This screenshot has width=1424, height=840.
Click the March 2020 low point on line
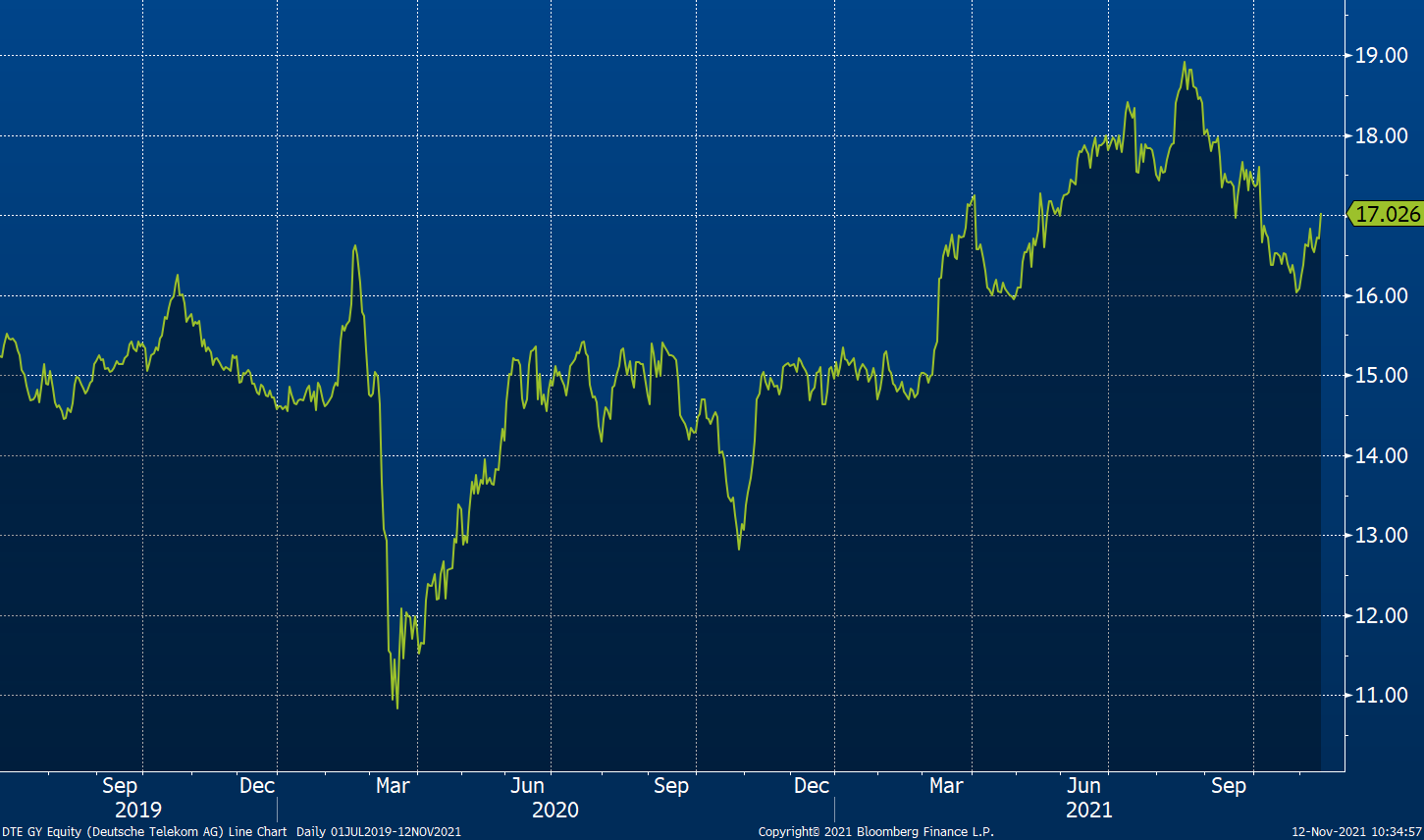tap(396, 708)
